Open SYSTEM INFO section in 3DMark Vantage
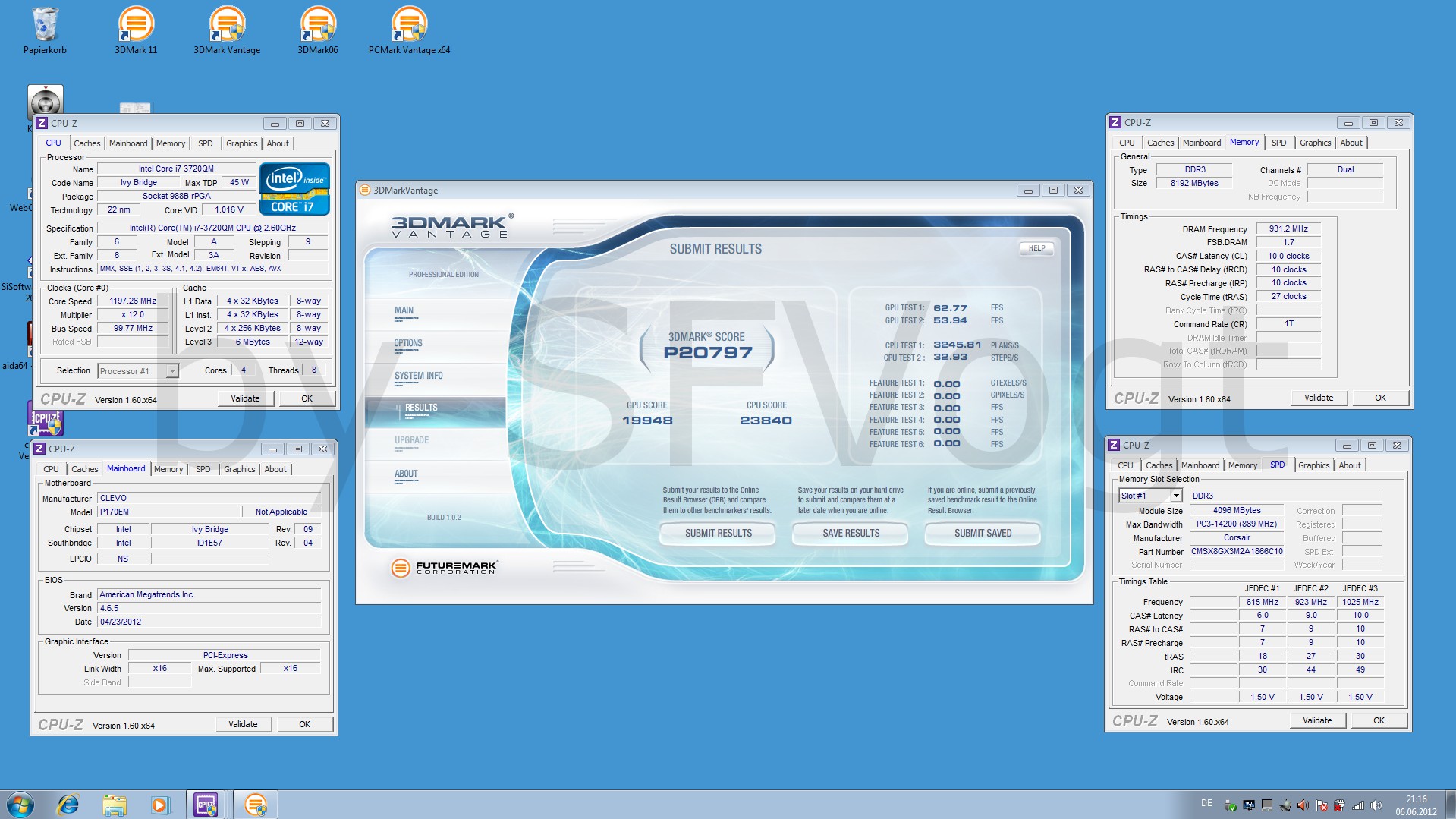The height and width of the screenshot is (819, 1456). [x=419, y=376]
